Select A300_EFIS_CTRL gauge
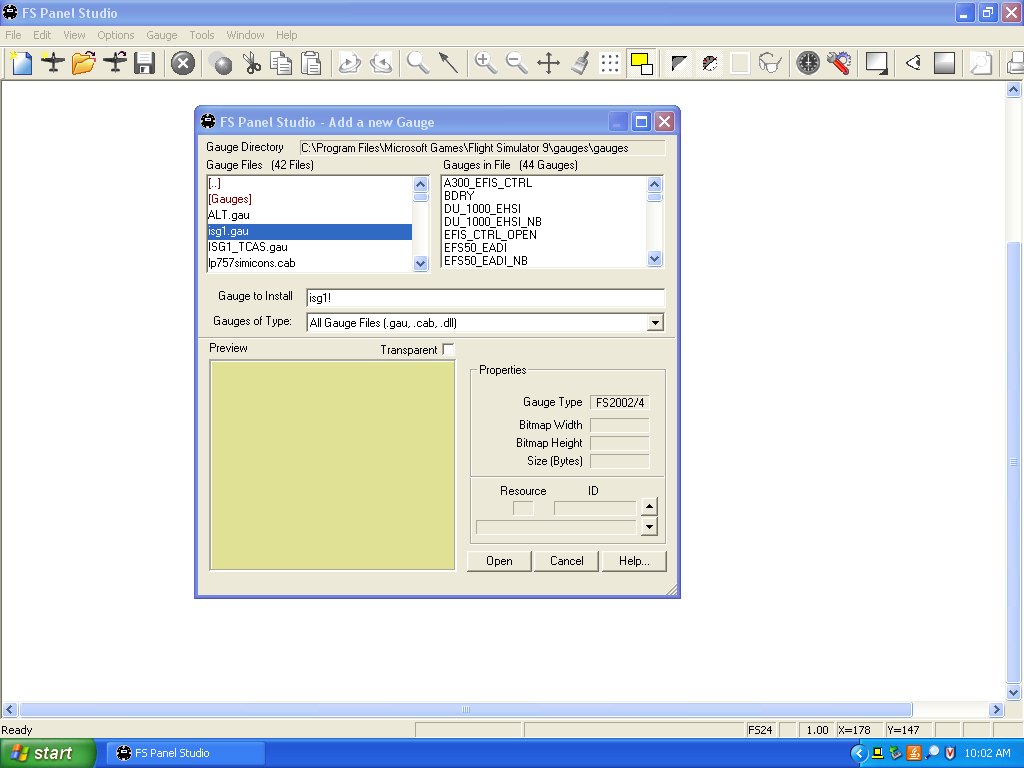The height and width of the screenshot is (768, 1024). (x=543, y=183)
